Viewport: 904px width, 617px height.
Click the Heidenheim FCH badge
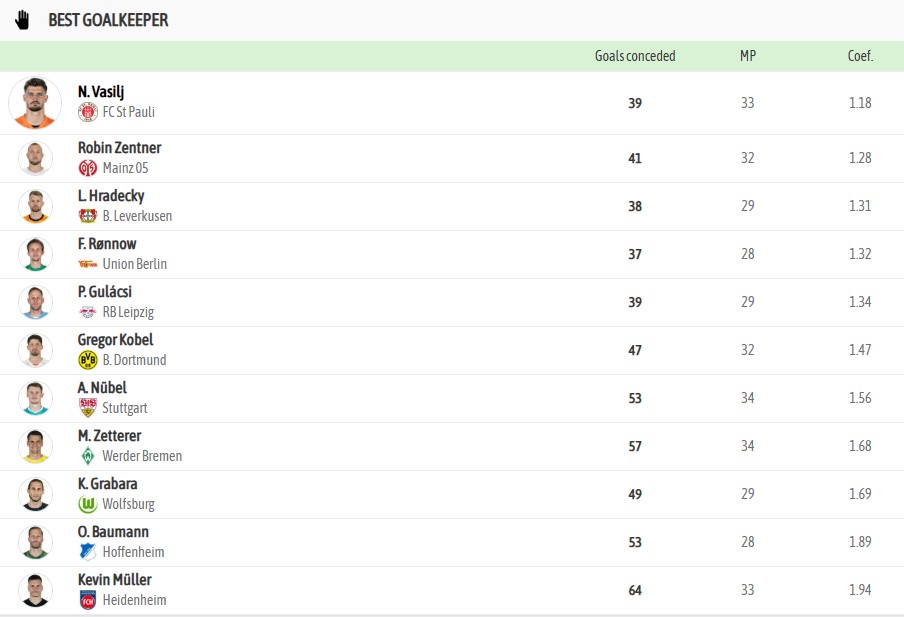(88, 600)
